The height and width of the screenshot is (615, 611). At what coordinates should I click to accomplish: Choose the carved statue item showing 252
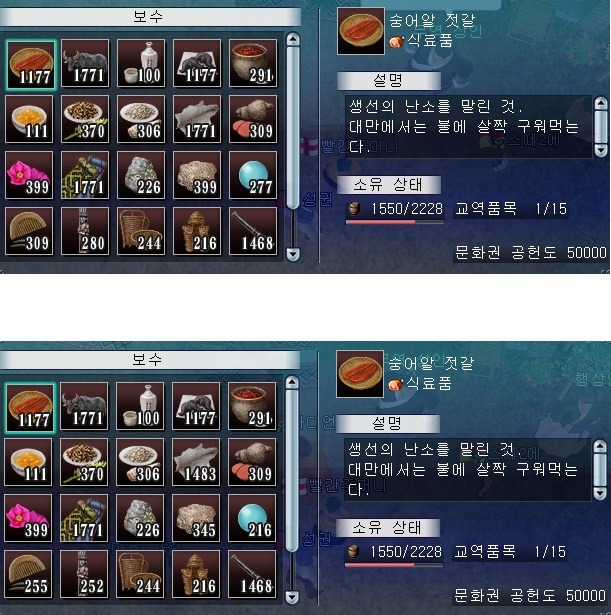tap(84, 574)
